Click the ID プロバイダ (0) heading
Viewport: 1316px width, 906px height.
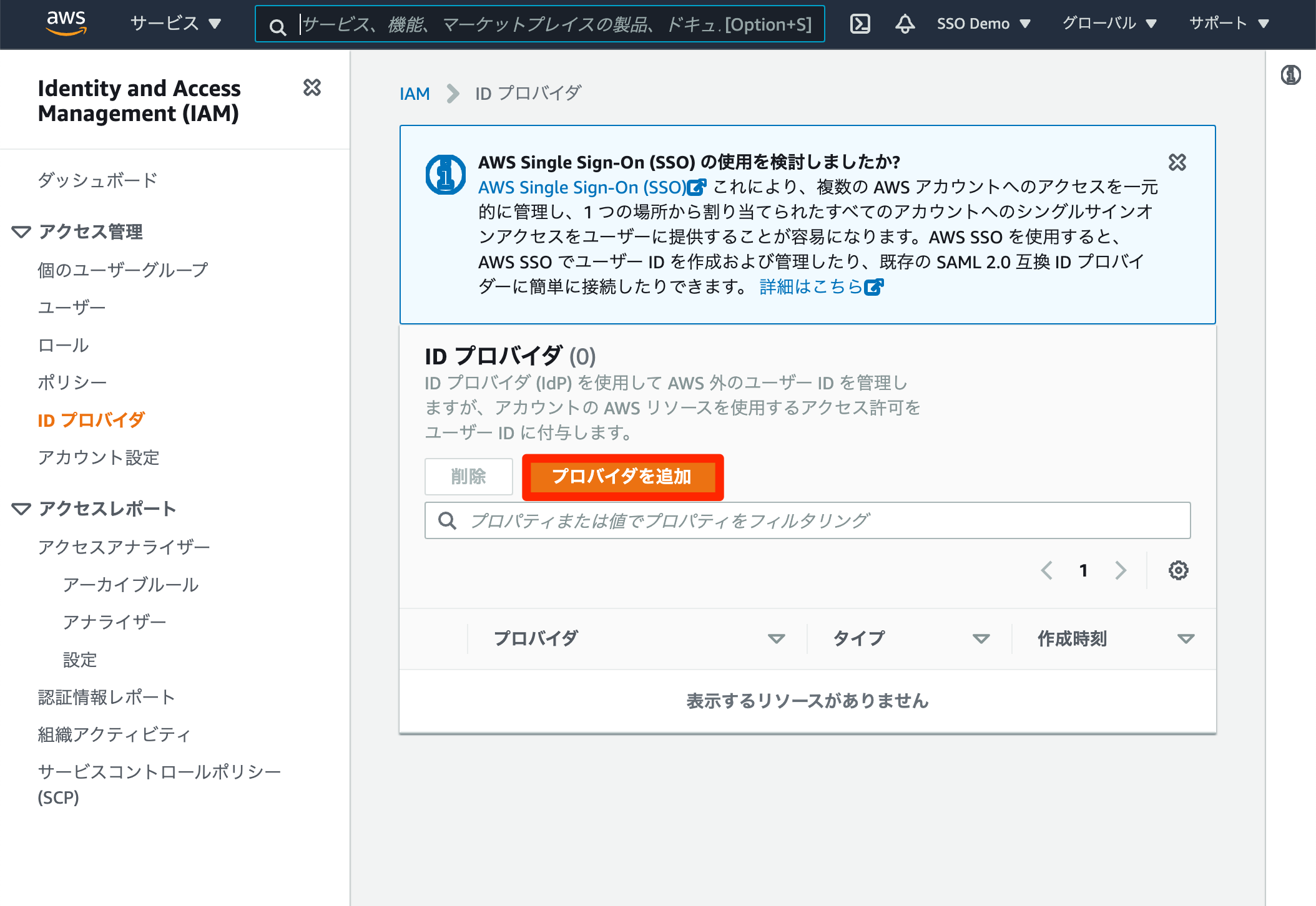(510, 356)
